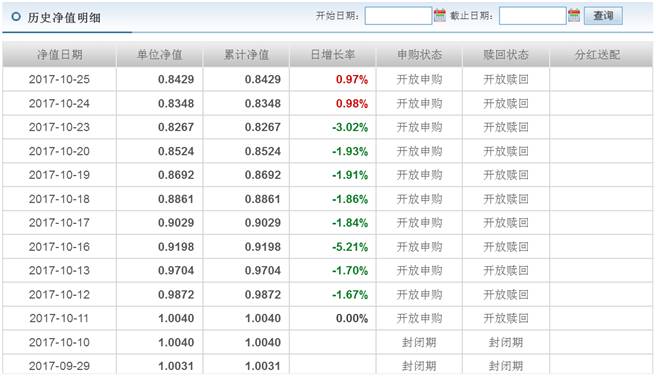Click the -1.67% daily growth value
656x378 pixels.
[350, 294]
